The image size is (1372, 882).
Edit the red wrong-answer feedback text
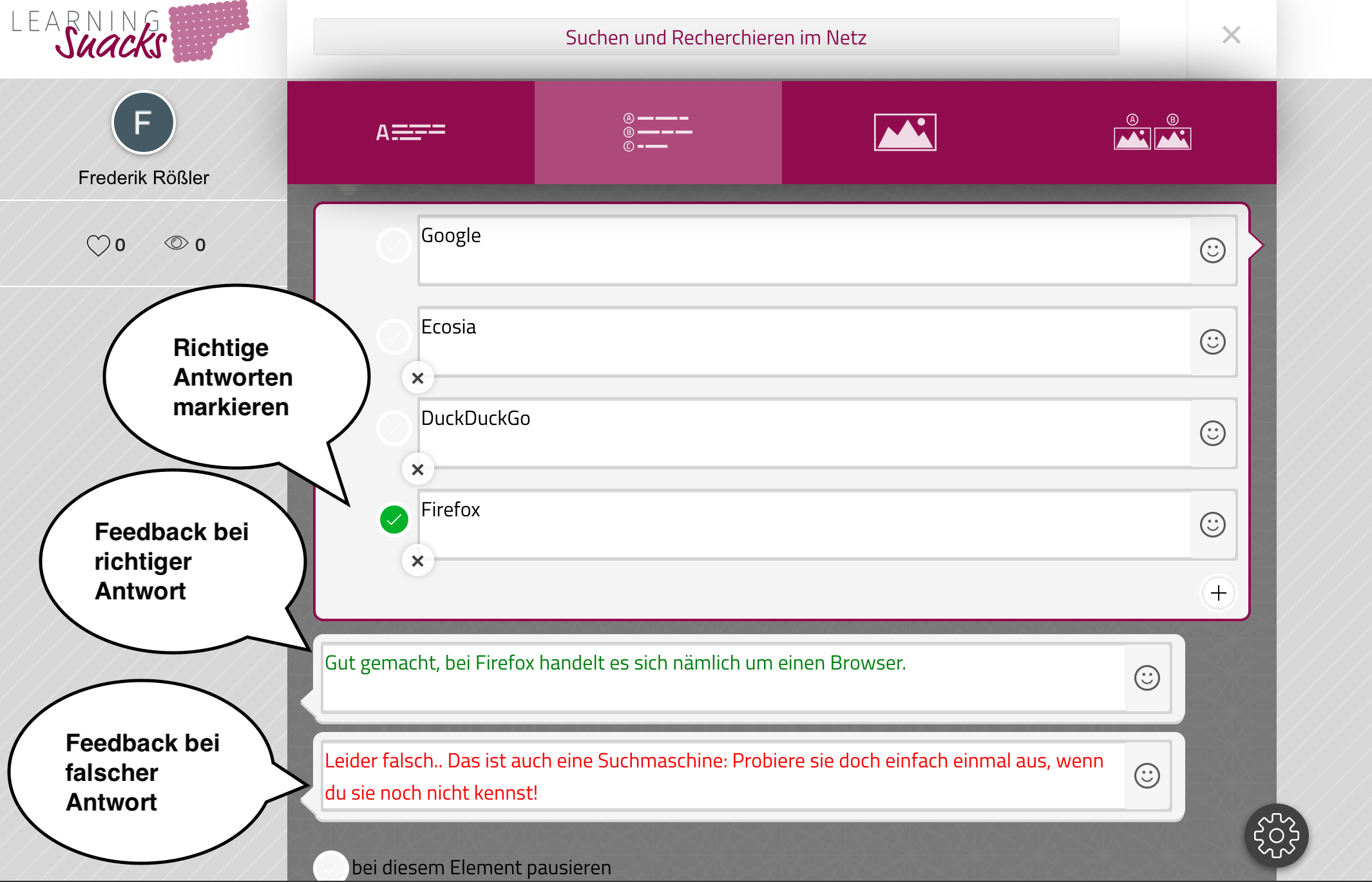click(x=723, y=776)
